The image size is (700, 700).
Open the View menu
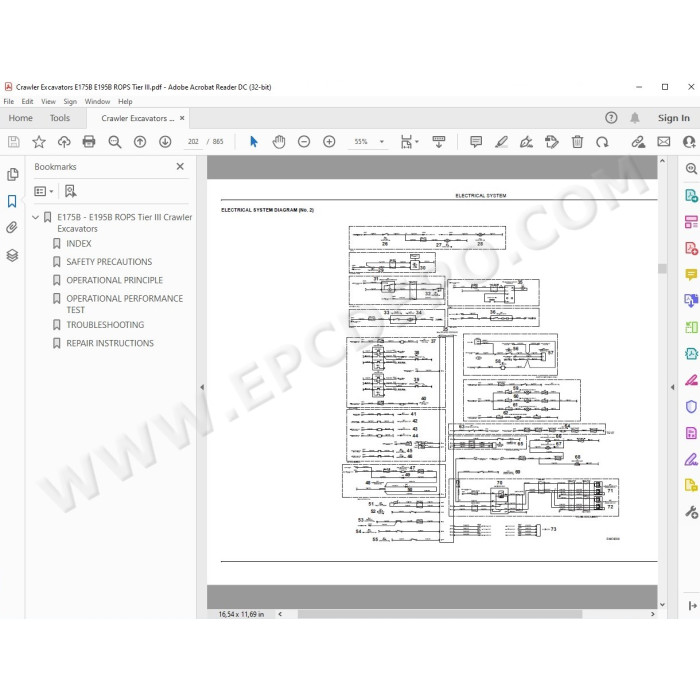48,102
